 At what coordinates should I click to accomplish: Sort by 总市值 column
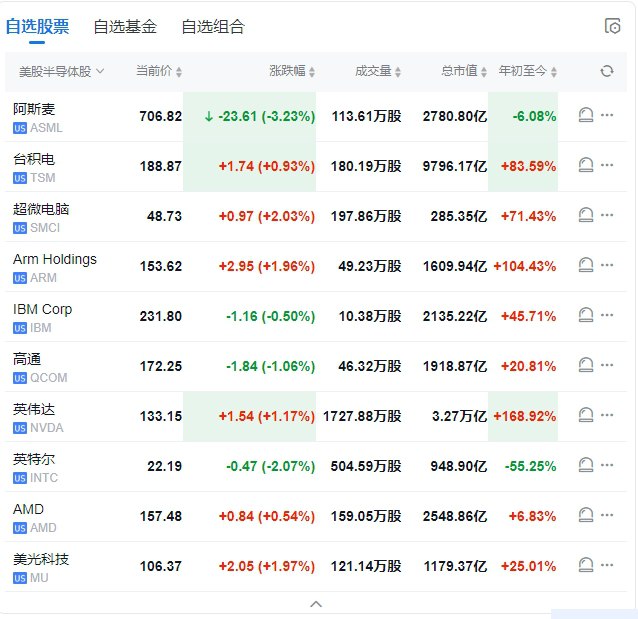coord(464,71)
